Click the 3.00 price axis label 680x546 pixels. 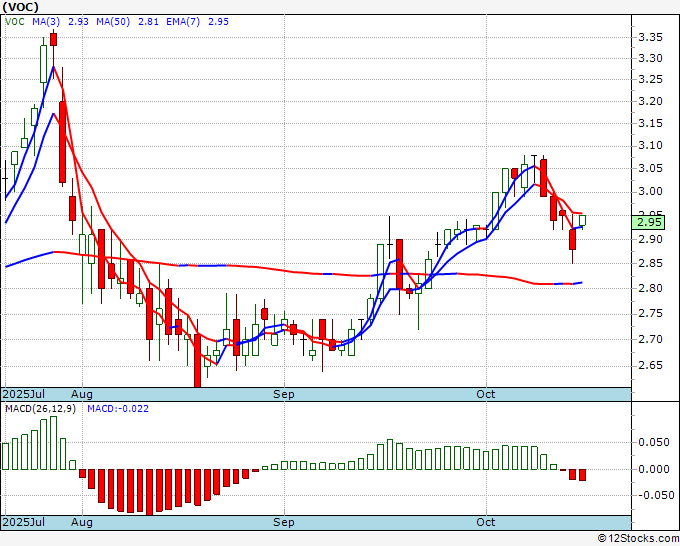click(651, 191)
